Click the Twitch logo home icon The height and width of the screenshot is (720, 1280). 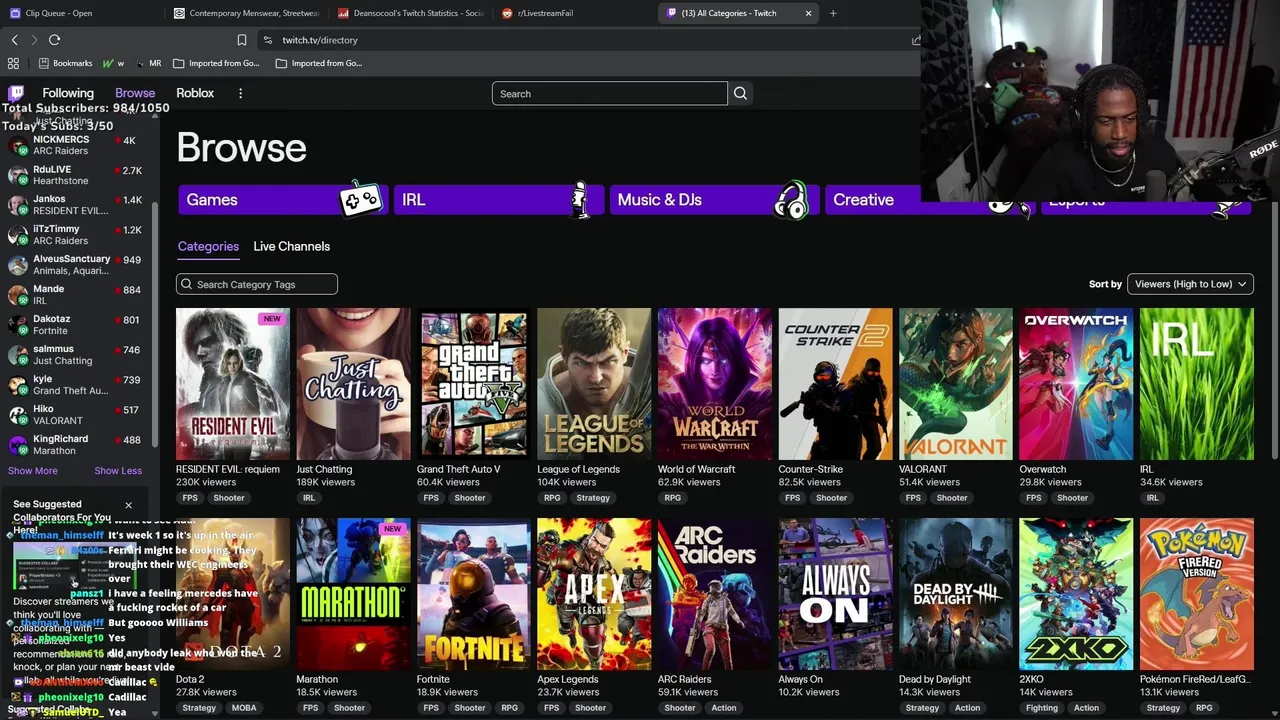point(16,93)
